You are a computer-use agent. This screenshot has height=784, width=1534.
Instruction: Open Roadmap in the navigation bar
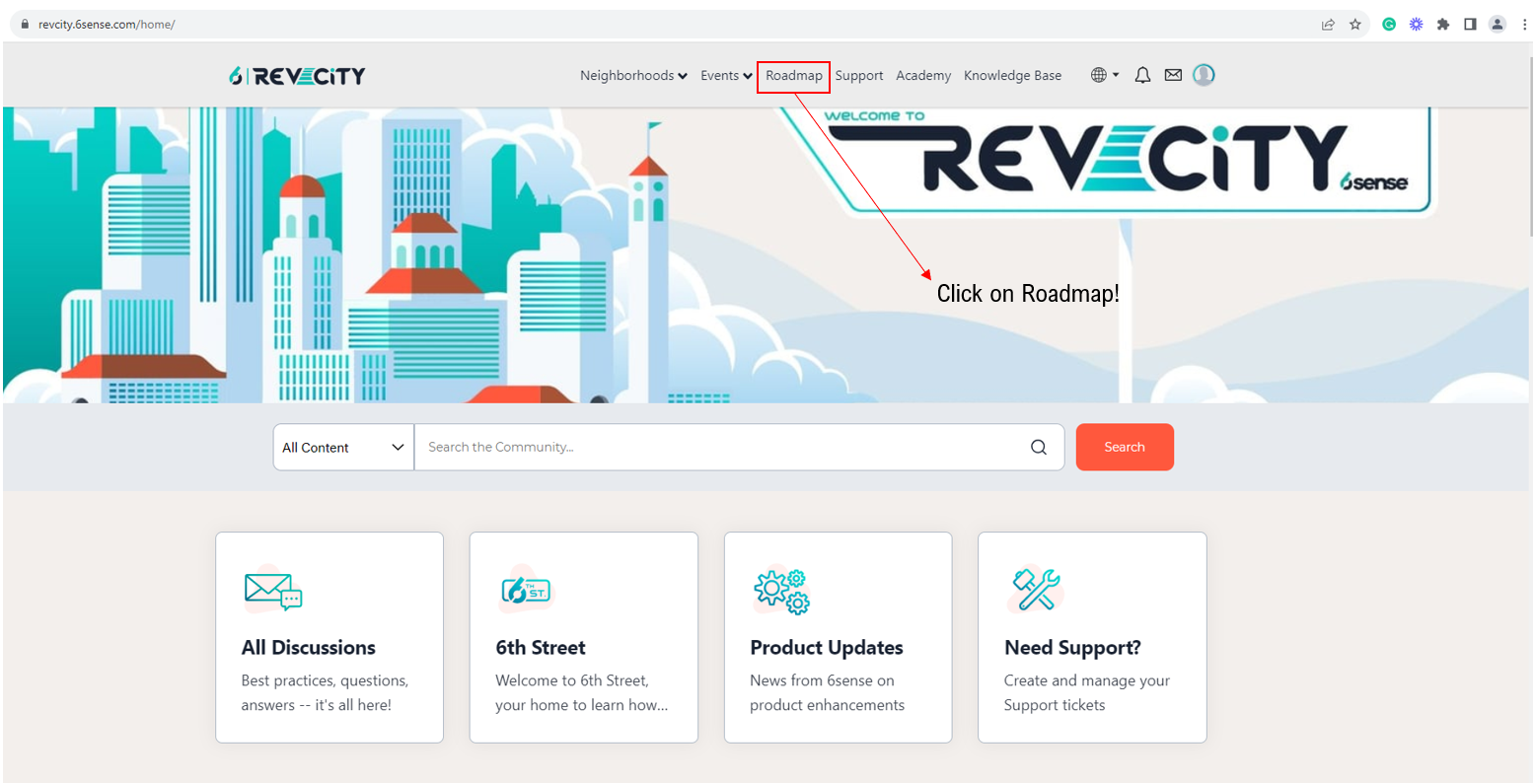click(x=794, y=76)
